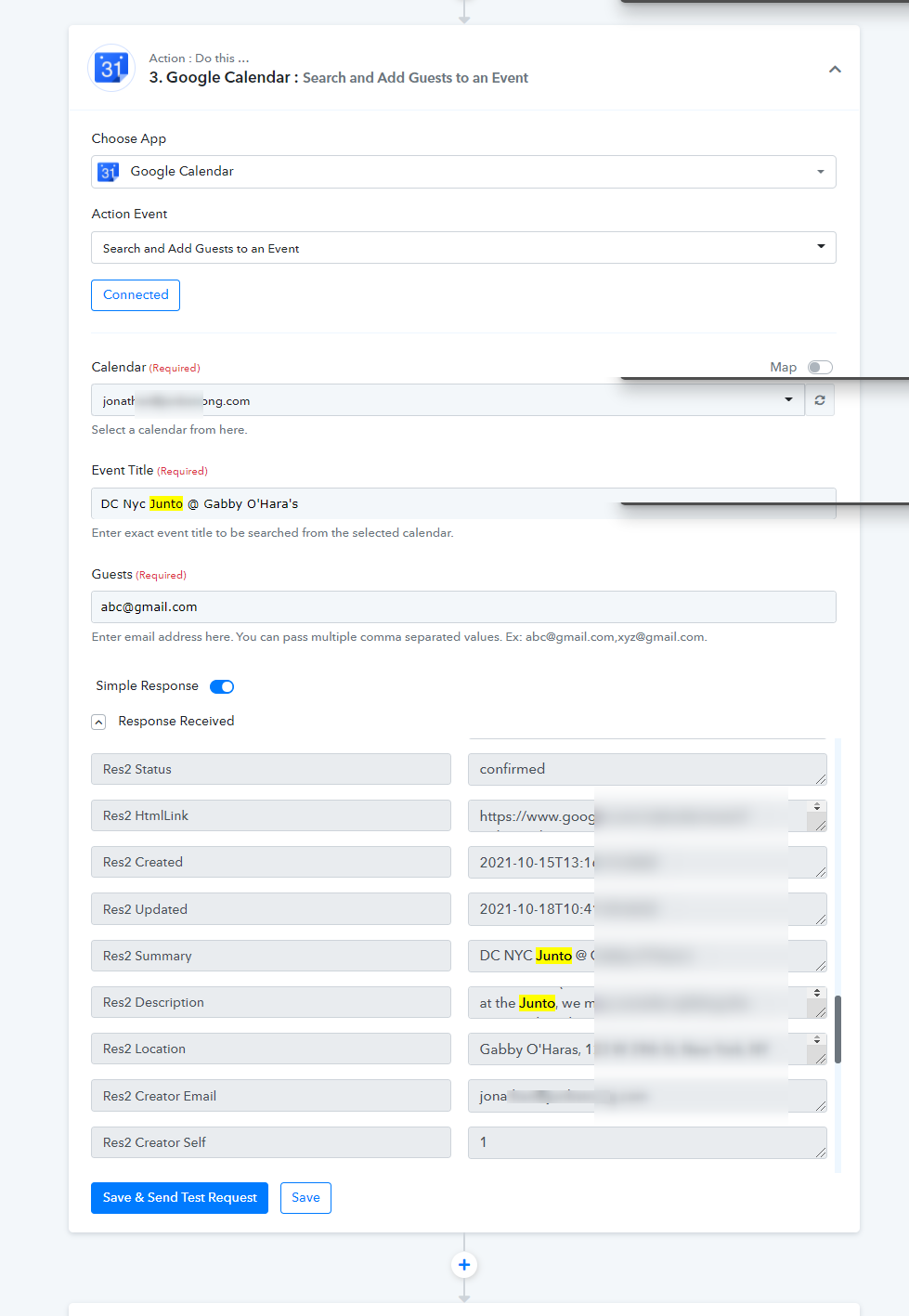The image size is (909, 1316).
Task: Click the Res2 HtmlLink value stepper arrows
Action: point(817,806)
